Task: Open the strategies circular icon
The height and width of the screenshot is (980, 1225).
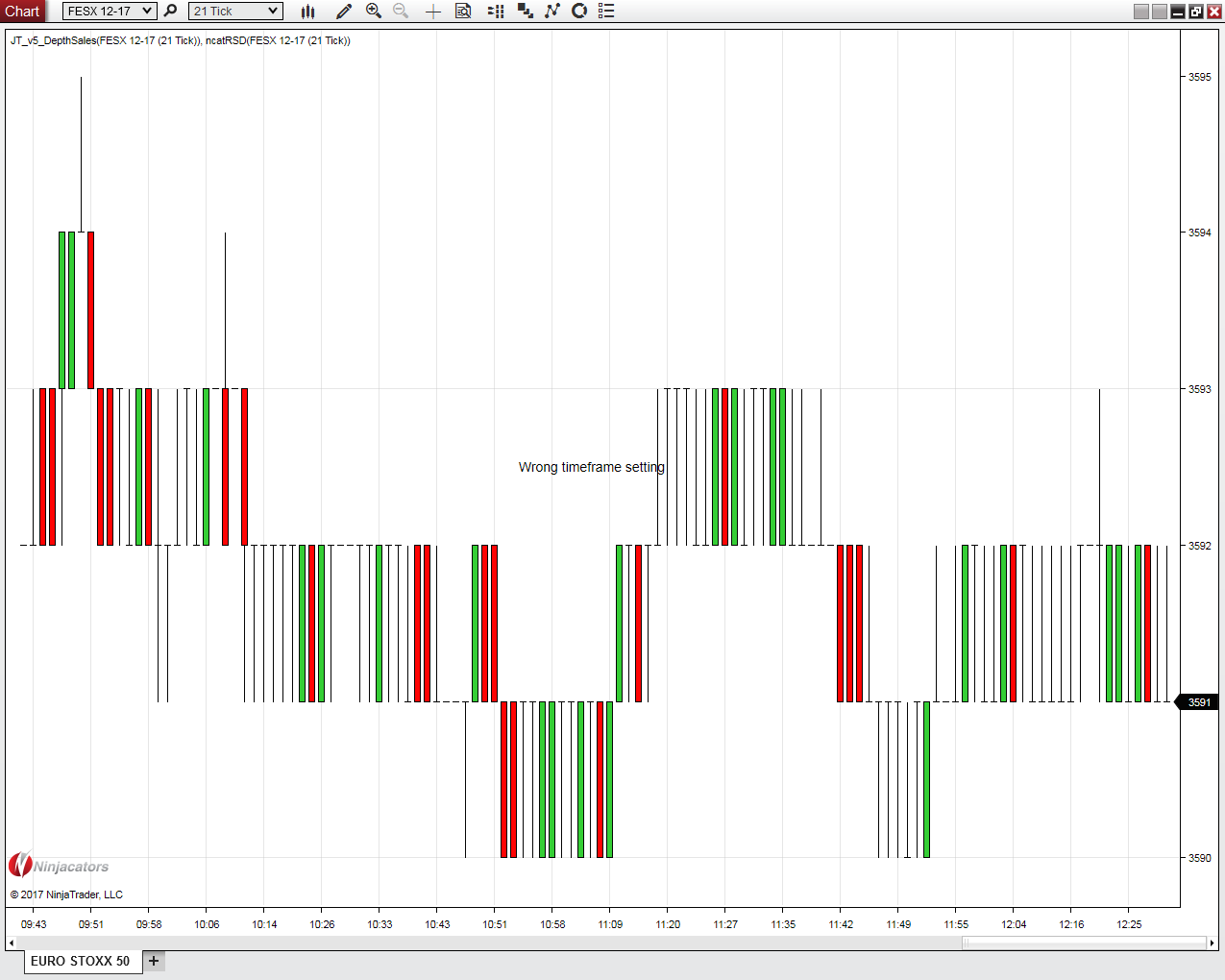Action: [x=579, y=12]
